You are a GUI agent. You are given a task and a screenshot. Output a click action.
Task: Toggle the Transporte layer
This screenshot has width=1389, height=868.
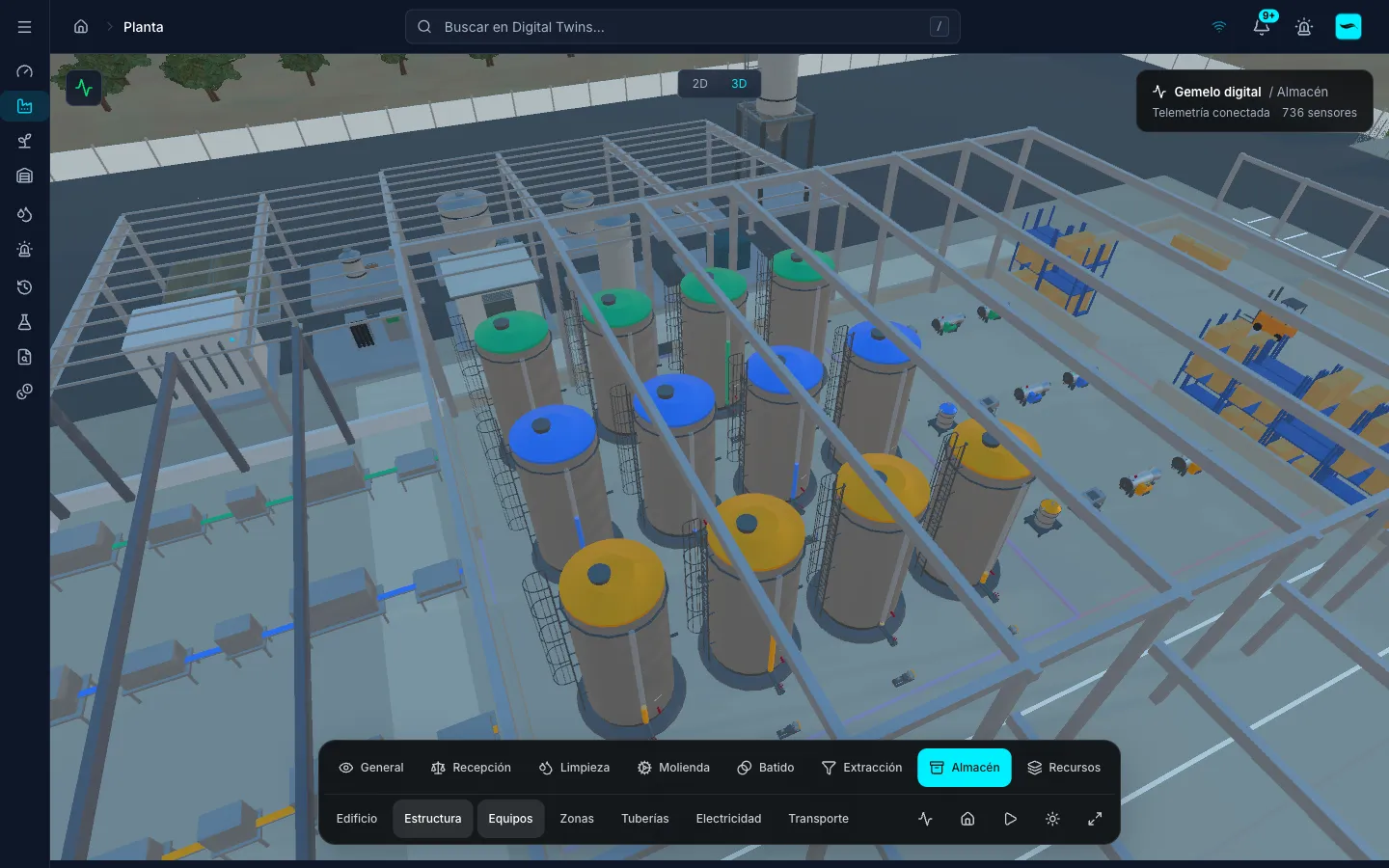(x=818, y=819)
